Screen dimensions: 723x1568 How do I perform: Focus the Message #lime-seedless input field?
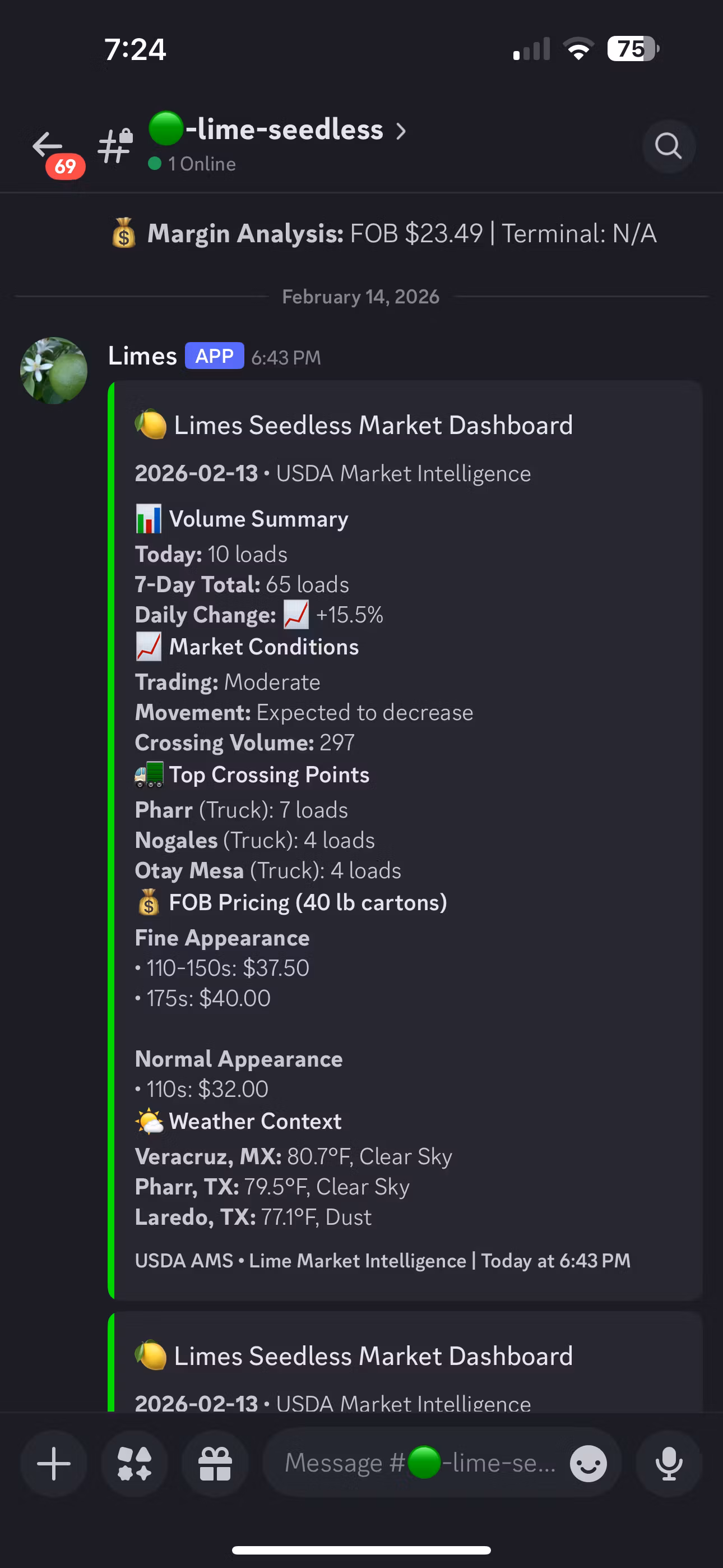420,1463
